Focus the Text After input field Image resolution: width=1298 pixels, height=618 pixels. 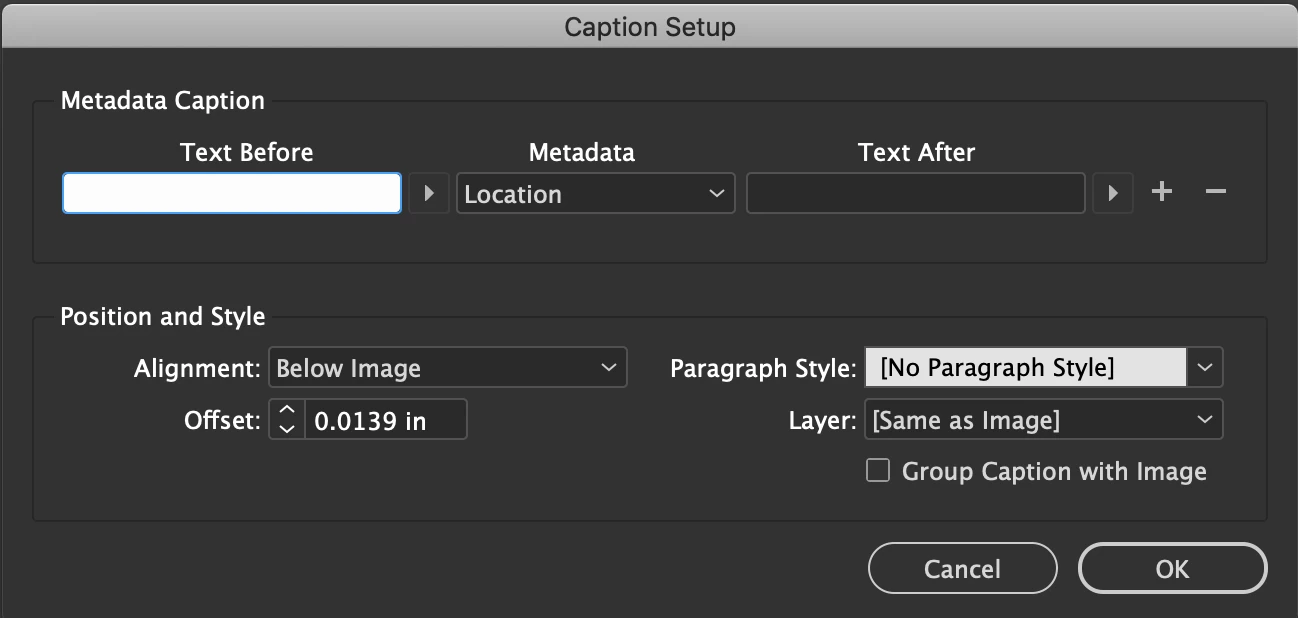point(915,193)
